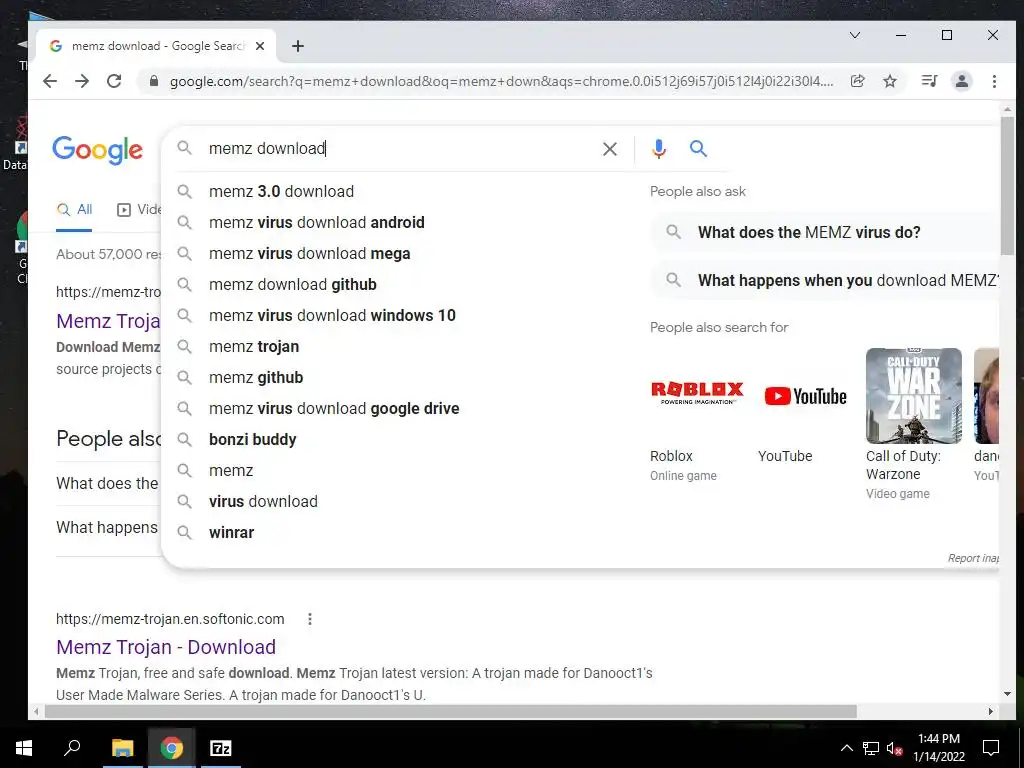The image size is (1024, 768).
Task: Open 7-Zip from the taskbar
Action: (x=220, y=748)
